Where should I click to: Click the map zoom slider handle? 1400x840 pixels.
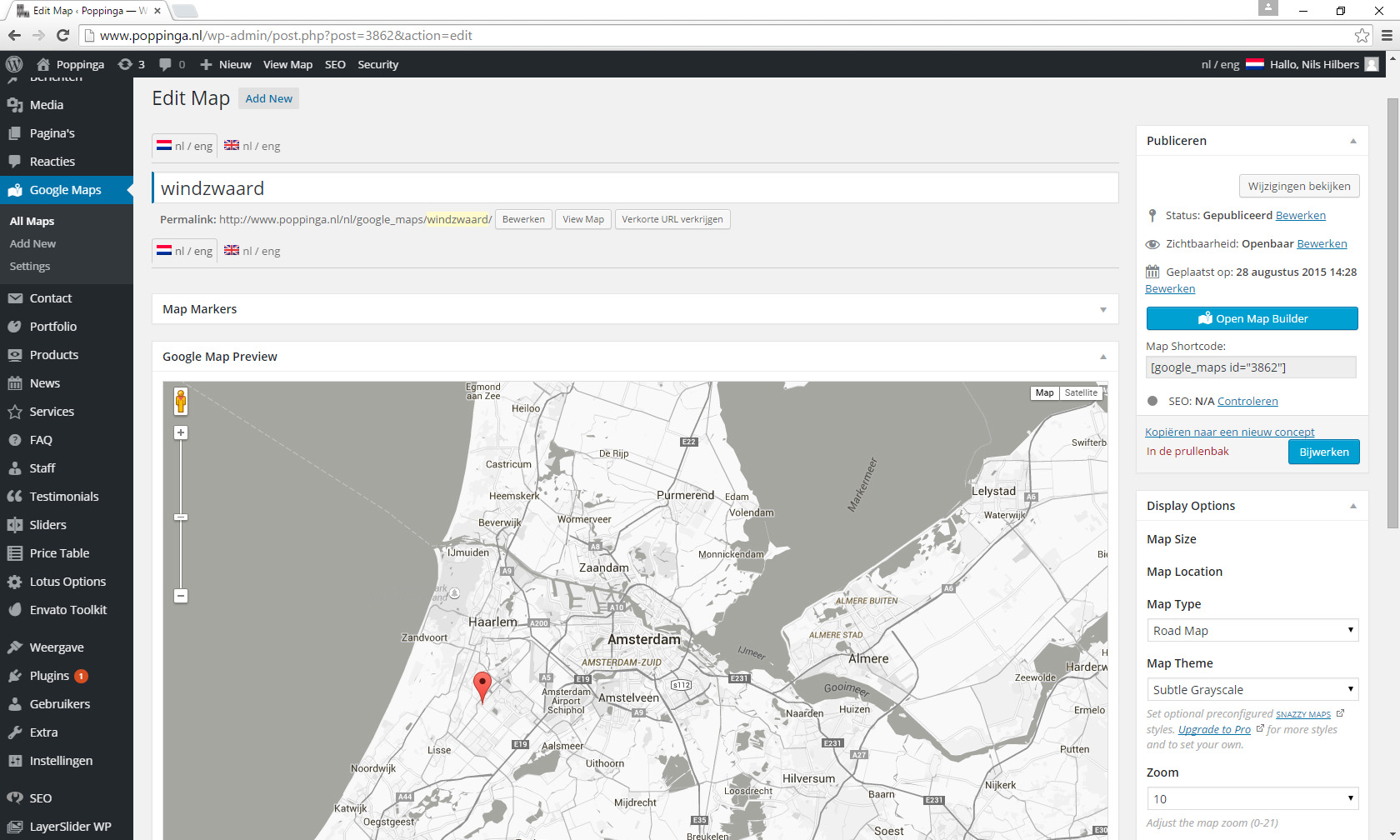(x=181, y=517)
